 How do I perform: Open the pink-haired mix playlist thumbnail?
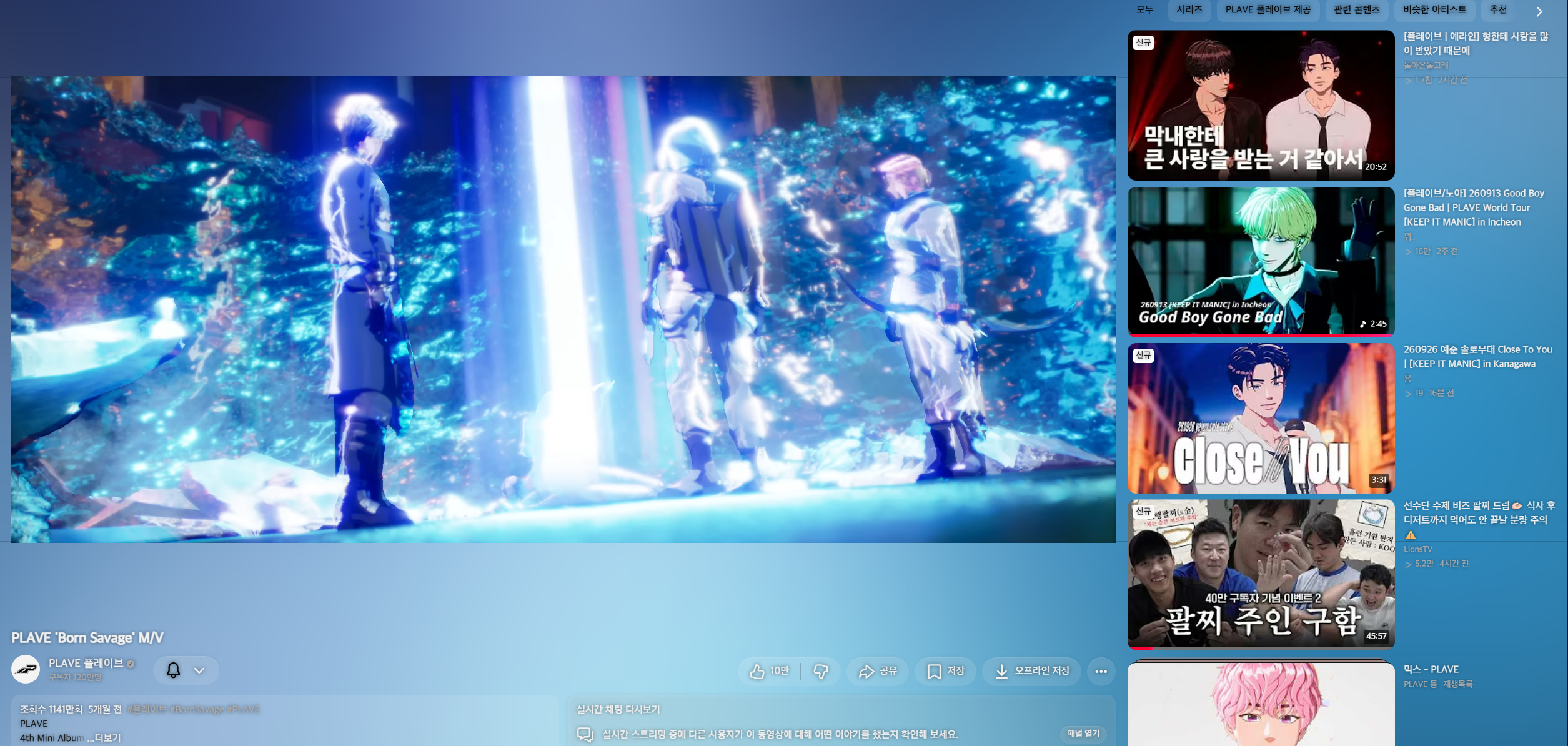(x=1261, y=704)
